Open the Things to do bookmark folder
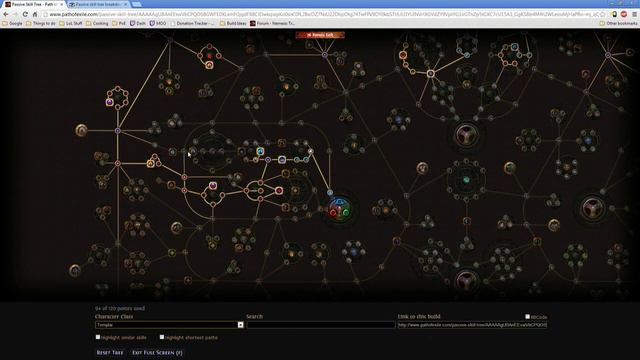 (x=41, y=23)
